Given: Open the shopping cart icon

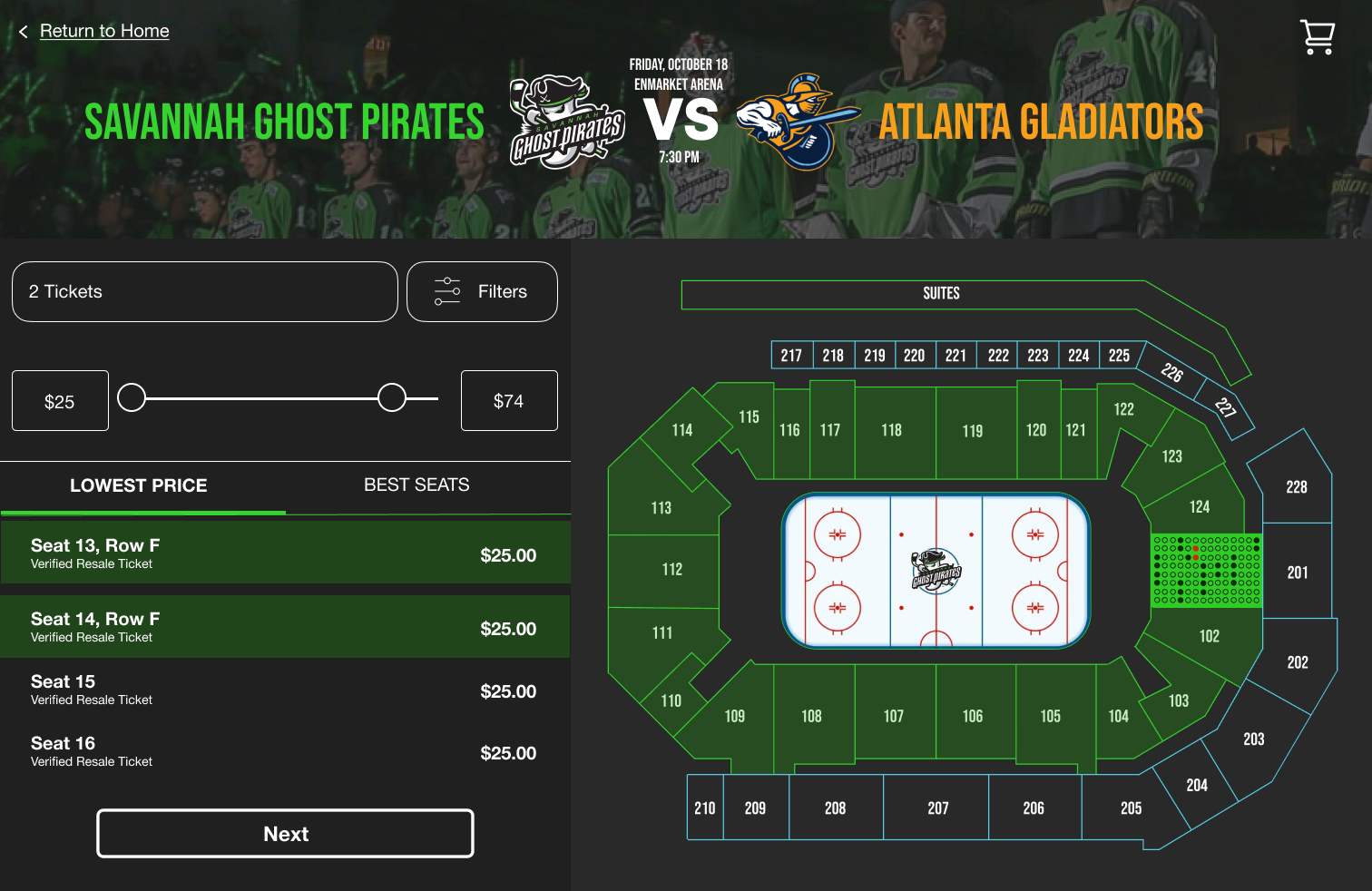Looking at the screenshot, I should tap(1317, 37).
